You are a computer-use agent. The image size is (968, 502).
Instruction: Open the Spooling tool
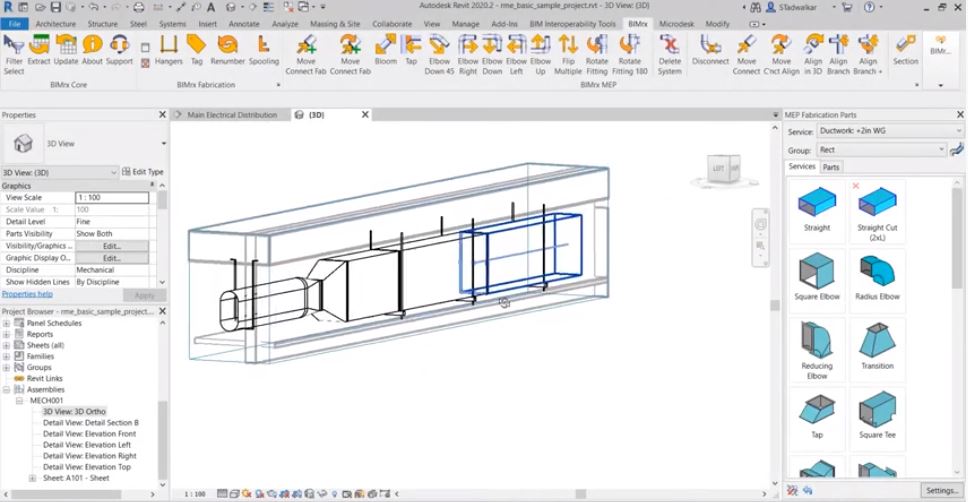[x=264, y=49]
